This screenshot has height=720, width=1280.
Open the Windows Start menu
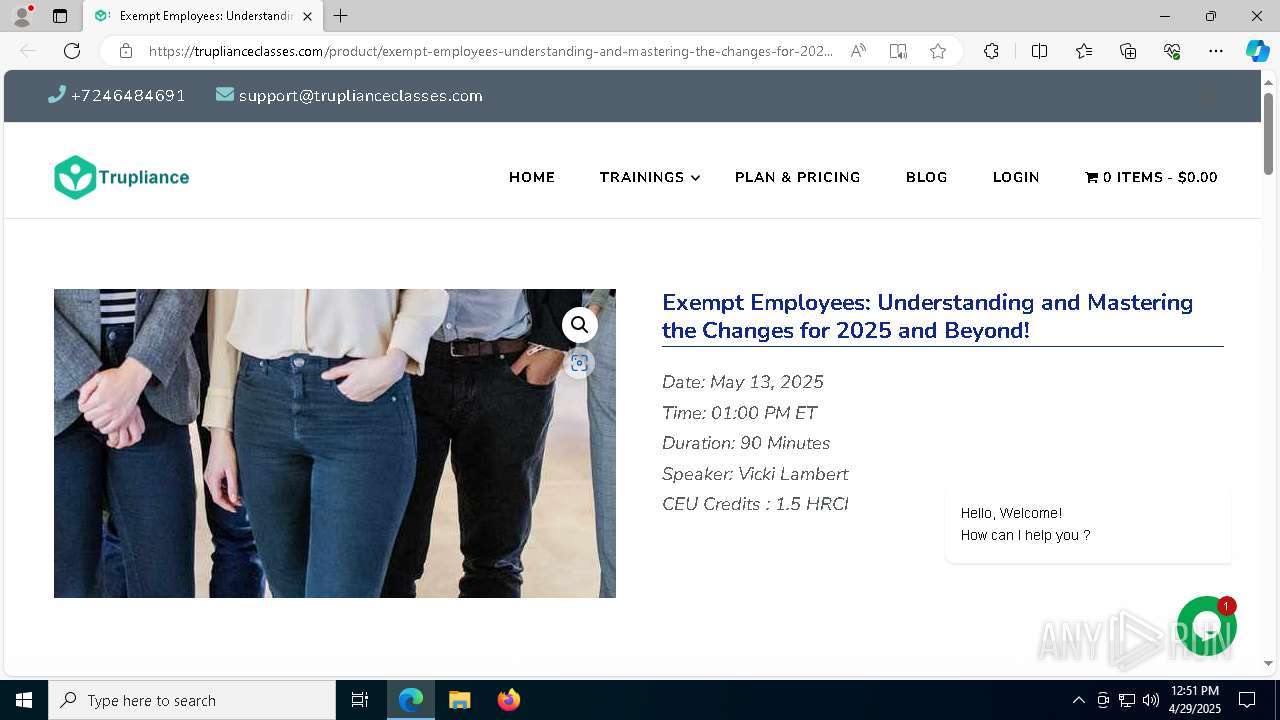[x=24, y=700]
